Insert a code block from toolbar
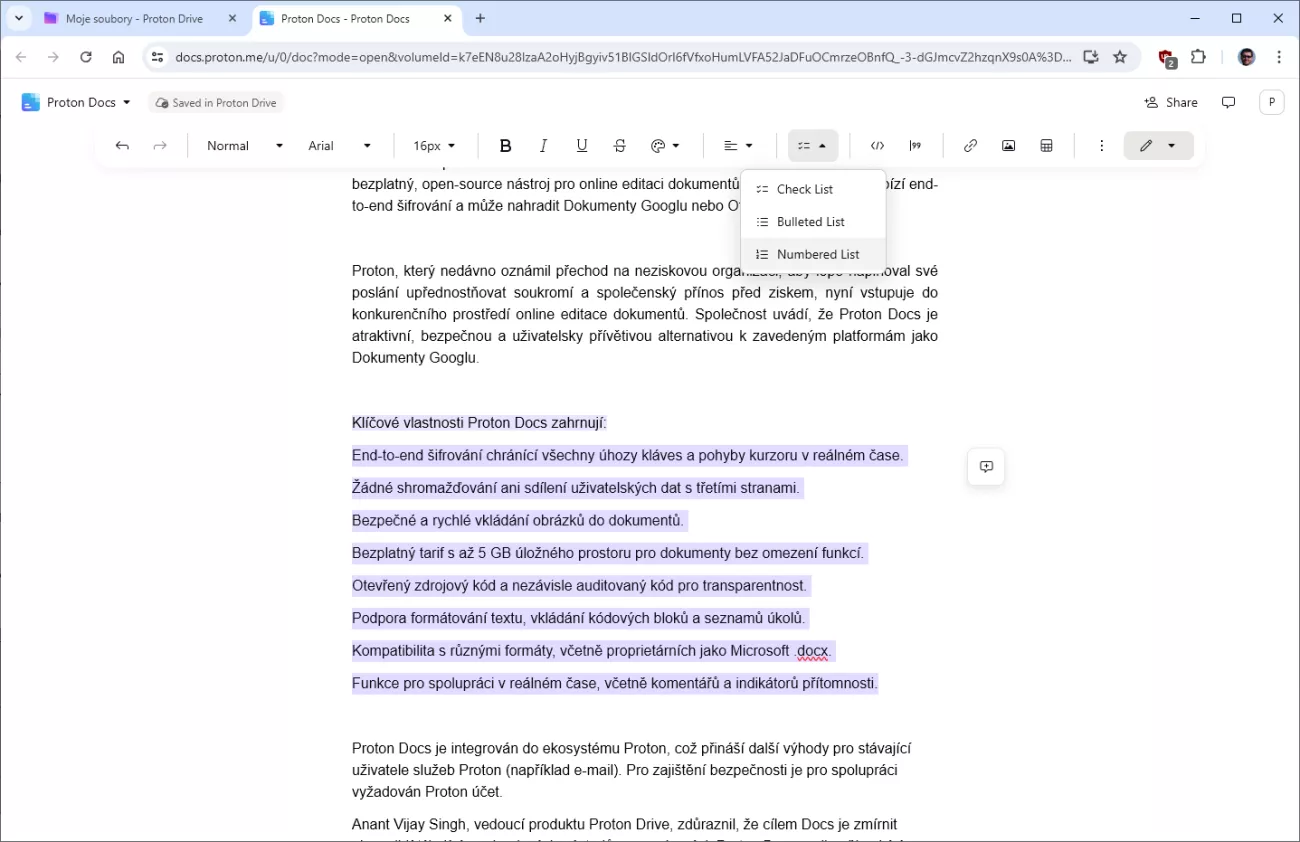 point(877,146)
